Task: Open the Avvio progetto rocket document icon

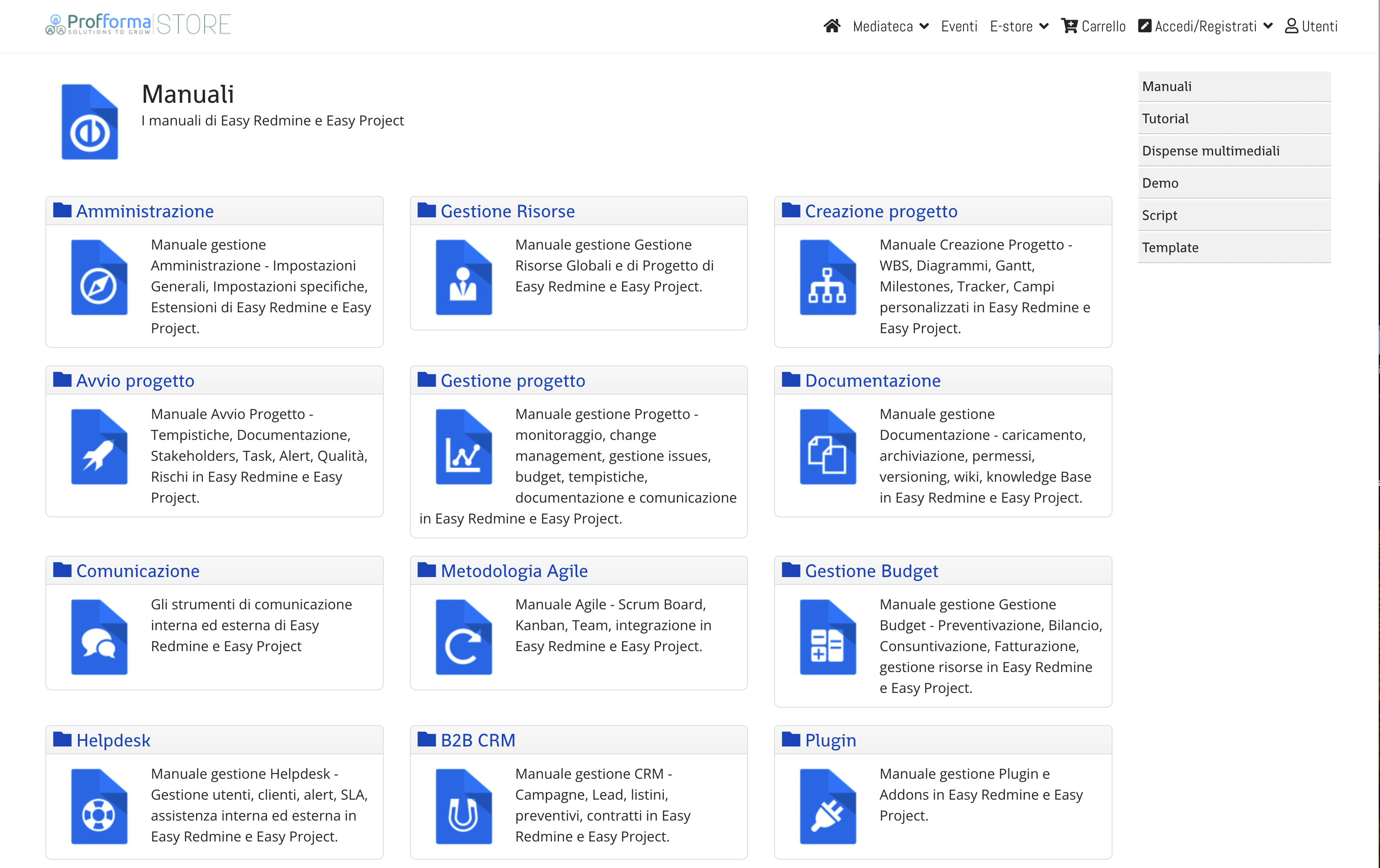Action: point(99,447)
